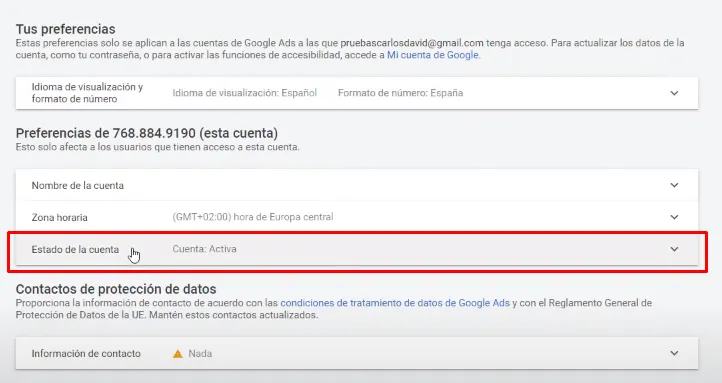Click the Tus preferencias heading
Screen dimensions: 722x383
tap(65, 29)
